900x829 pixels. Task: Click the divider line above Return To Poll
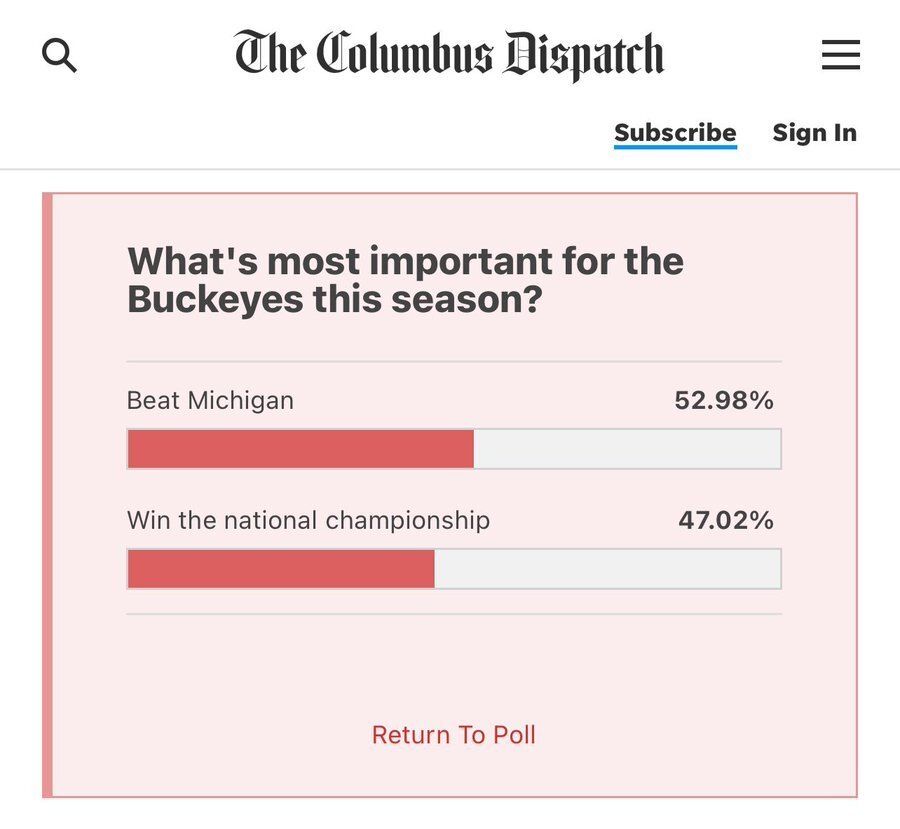(x=454, y=614)
